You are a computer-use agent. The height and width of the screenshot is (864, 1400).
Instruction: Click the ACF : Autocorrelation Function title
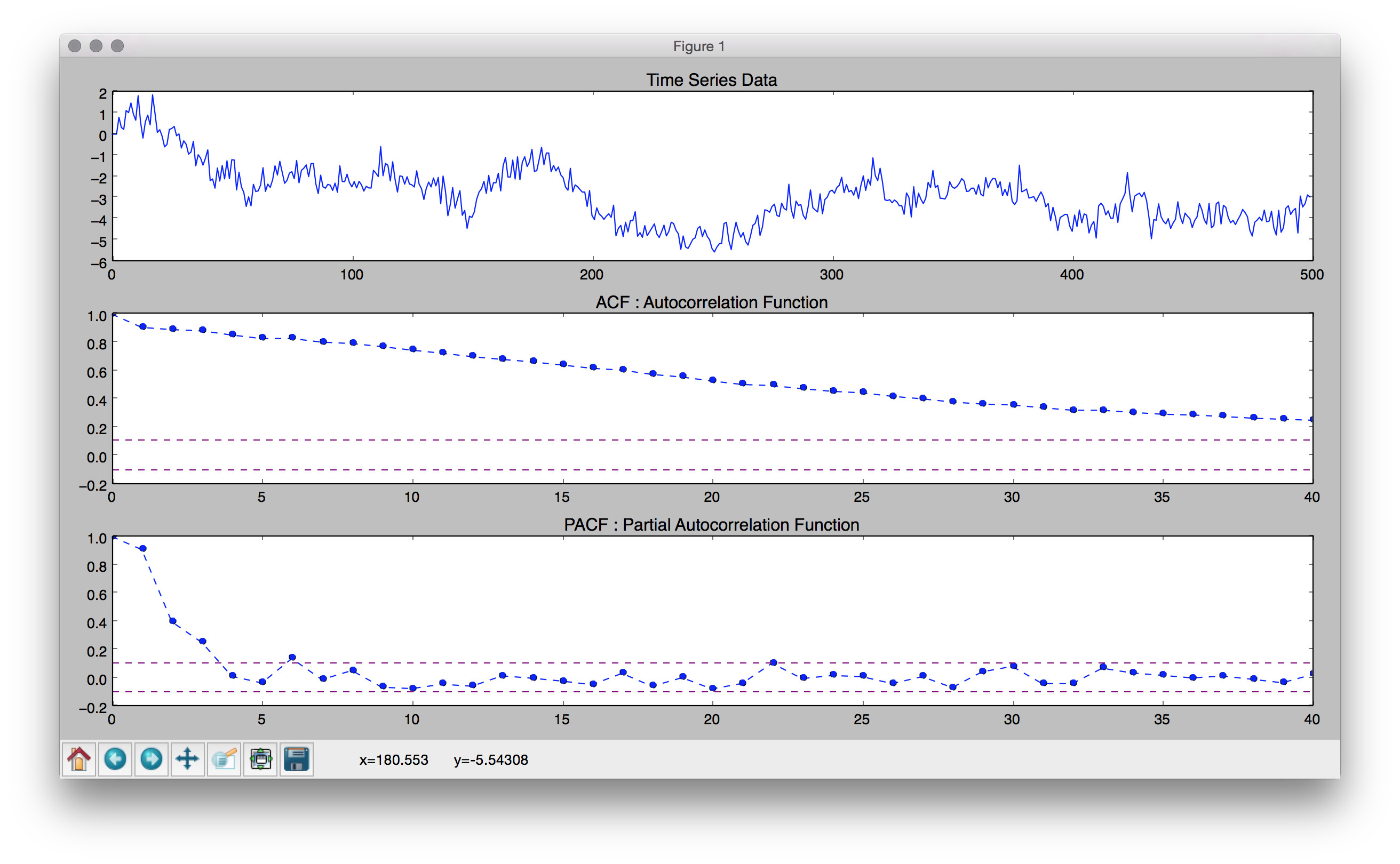(x=712, y=302)
